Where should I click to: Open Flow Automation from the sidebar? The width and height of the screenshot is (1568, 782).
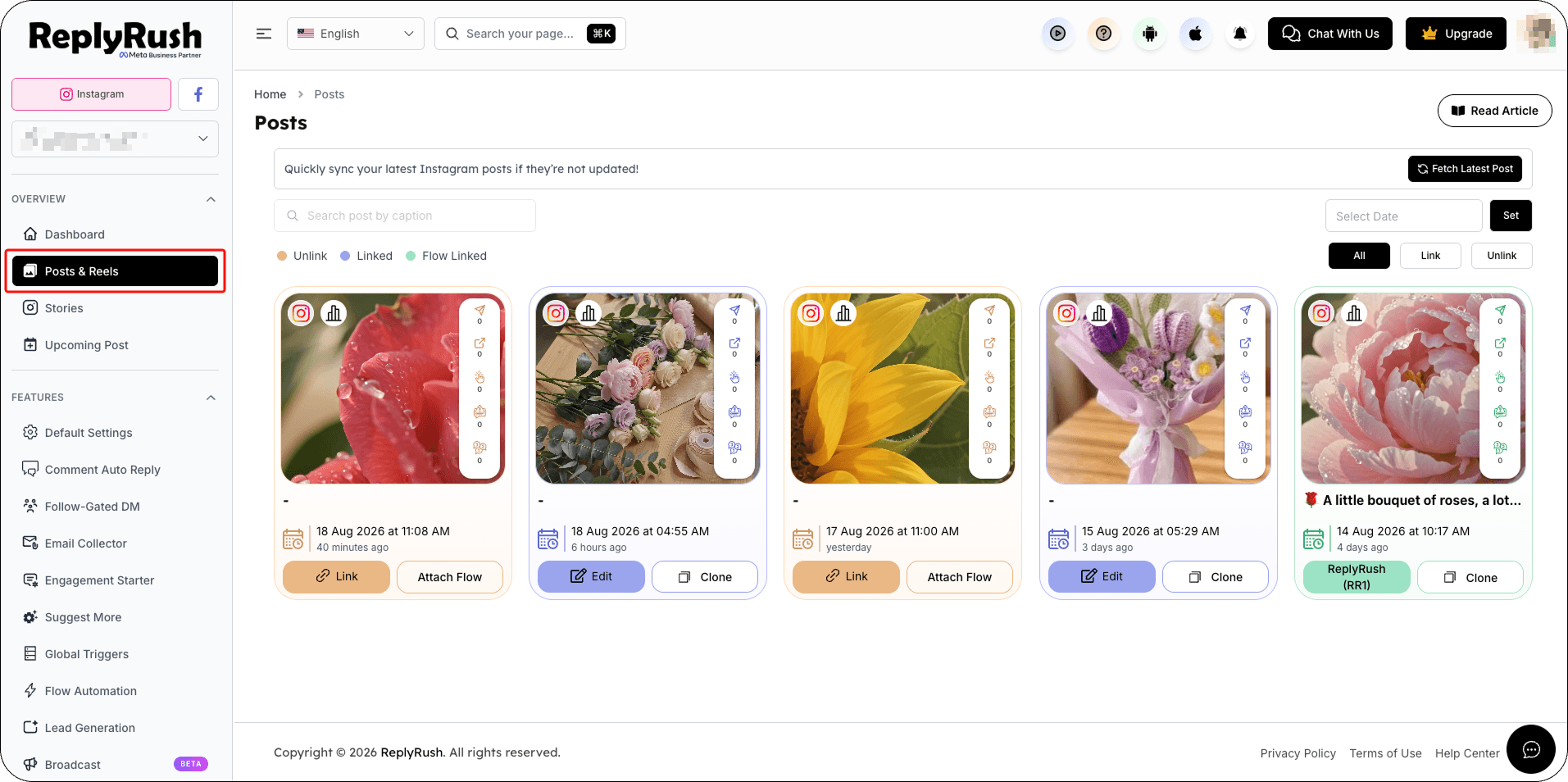point(115,691)
